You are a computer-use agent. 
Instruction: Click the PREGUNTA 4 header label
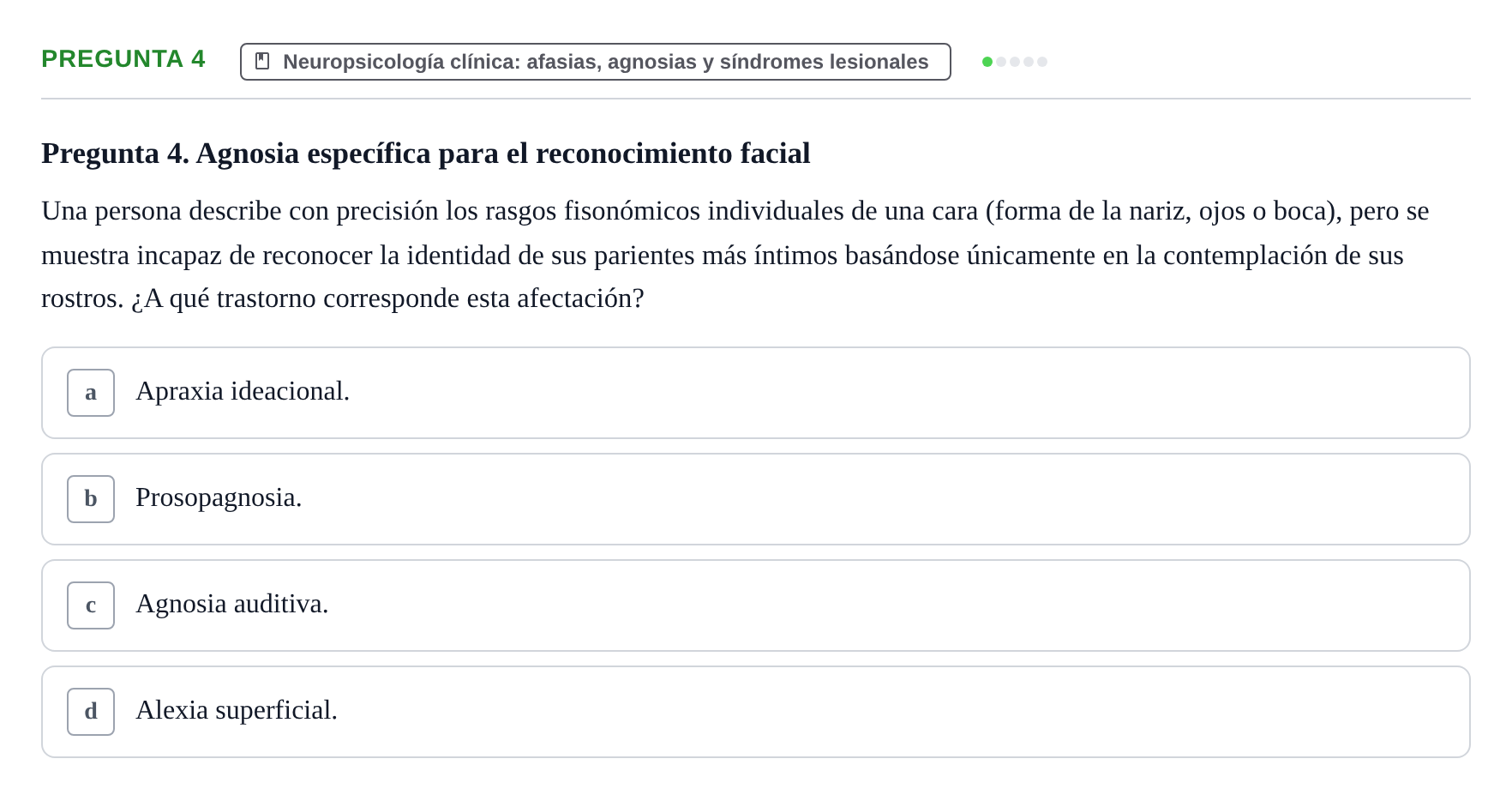click(123, 59)
